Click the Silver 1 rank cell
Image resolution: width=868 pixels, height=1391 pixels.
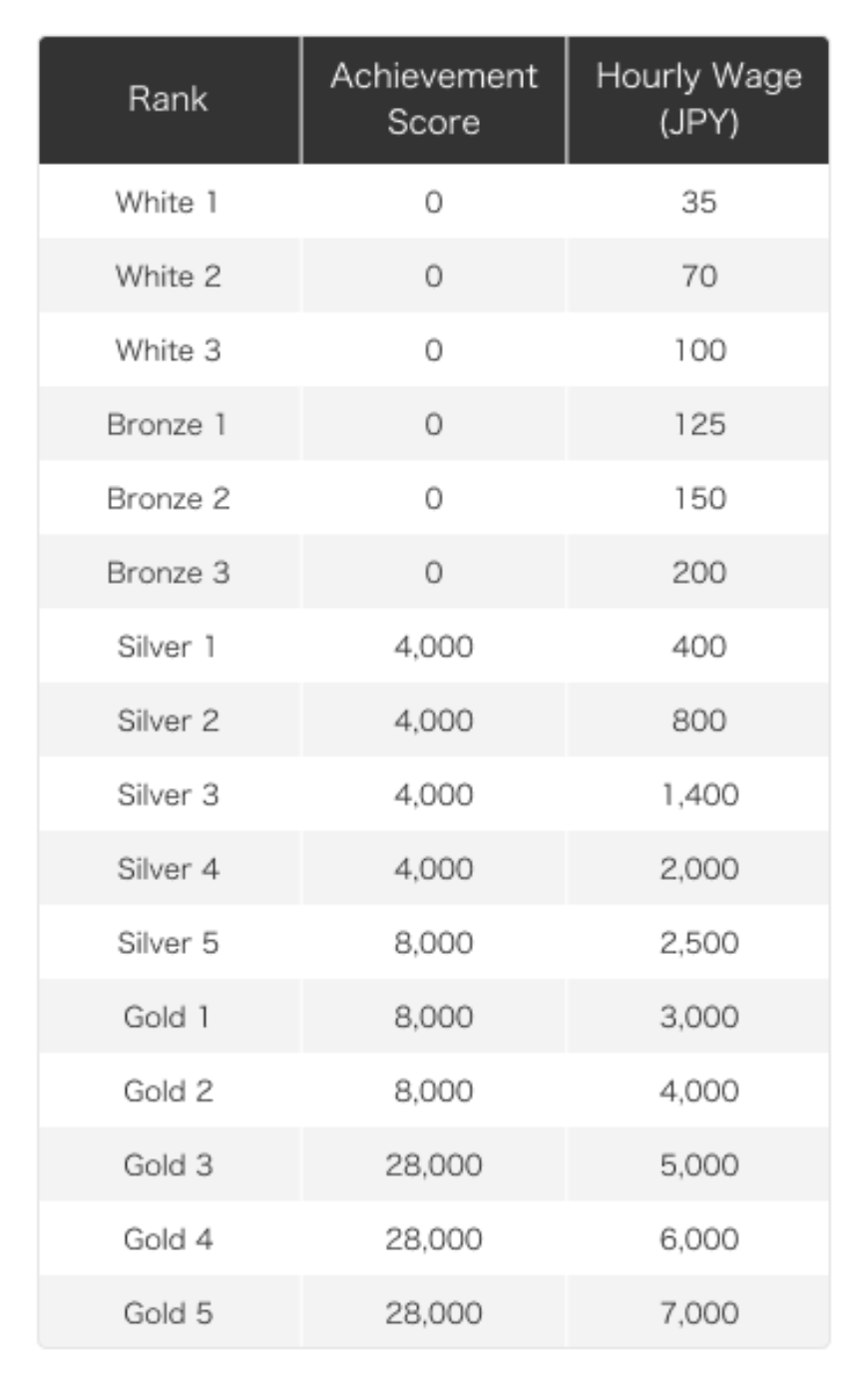click(168, 647)
